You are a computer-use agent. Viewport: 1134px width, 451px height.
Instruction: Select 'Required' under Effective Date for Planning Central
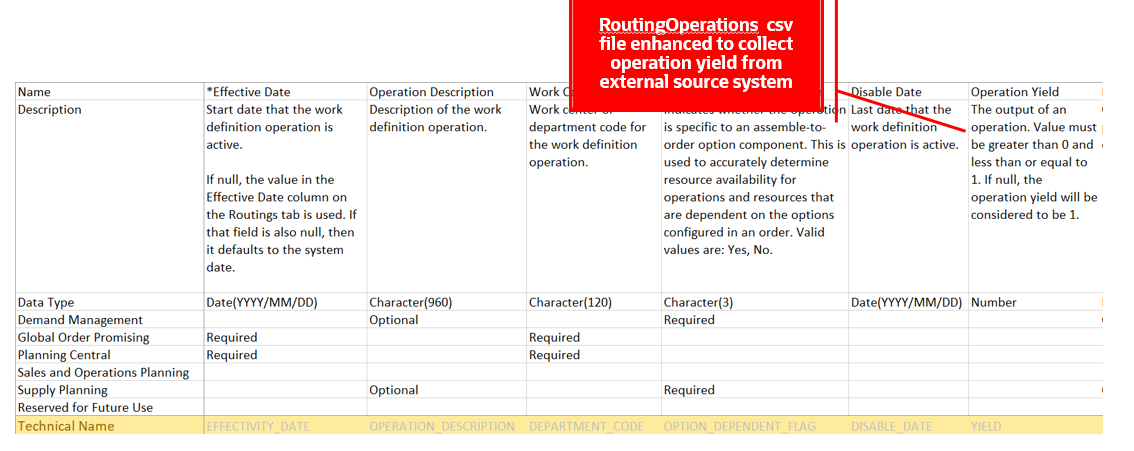(286, 355)
